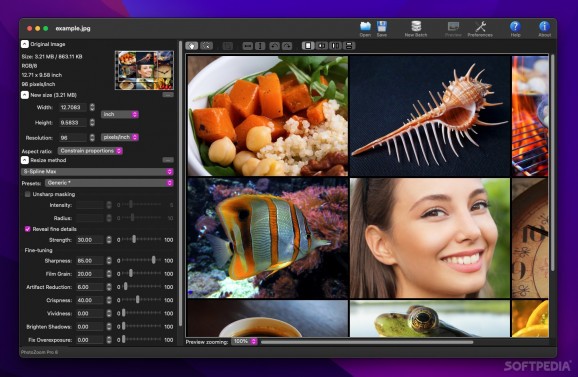
Task: Click the Width input field
Action: (x=73, y=107)
